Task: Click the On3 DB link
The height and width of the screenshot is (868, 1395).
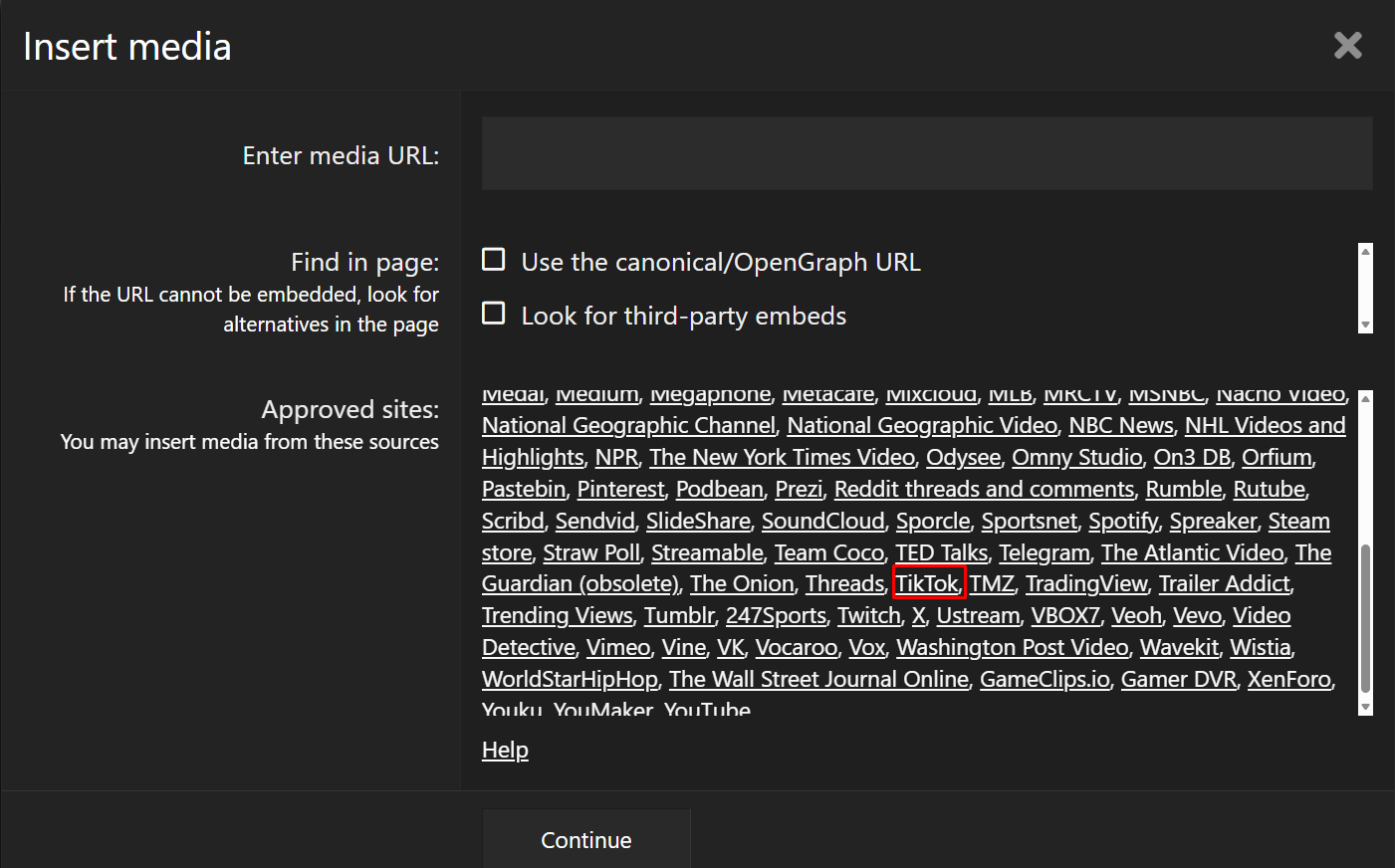Action: coord(1192,458)
